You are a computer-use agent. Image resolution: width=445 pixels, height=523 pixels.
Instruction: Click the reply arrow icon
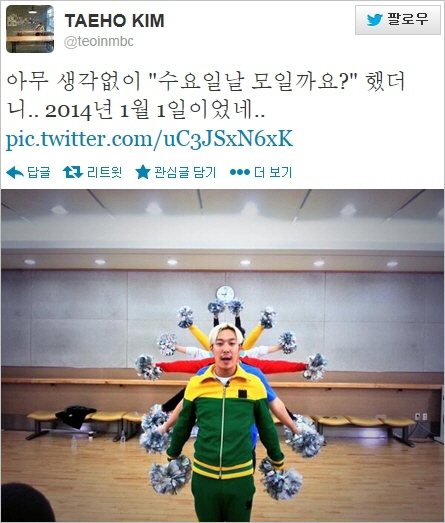15,173
